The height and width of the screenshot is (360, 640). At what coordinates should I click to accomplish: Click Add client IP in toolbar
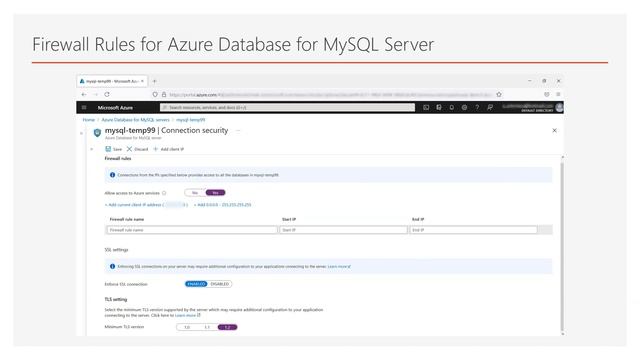pyautogui.click(x=169, y=149)
